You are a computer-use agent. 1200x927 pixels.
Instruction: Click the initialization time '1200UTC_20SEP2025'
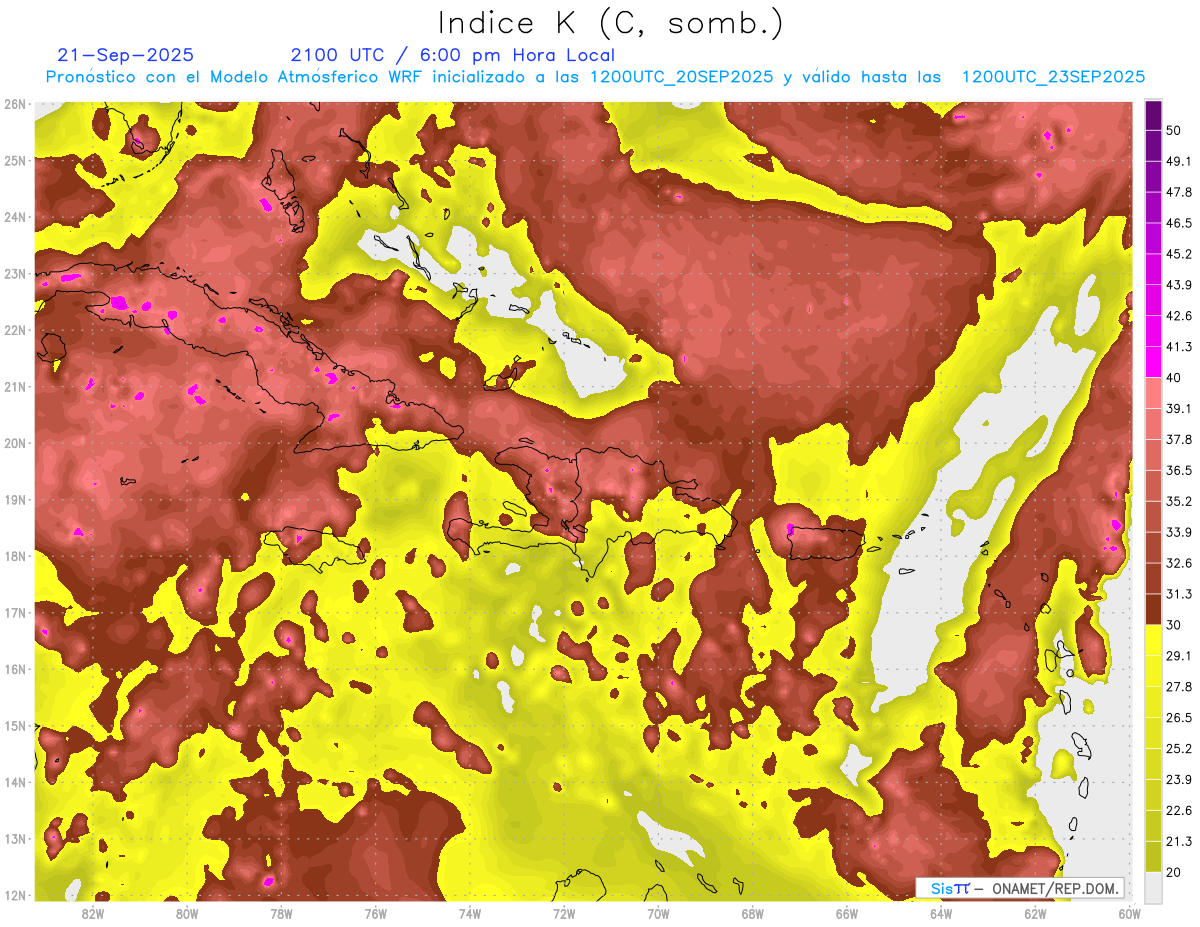pos(682,77)
